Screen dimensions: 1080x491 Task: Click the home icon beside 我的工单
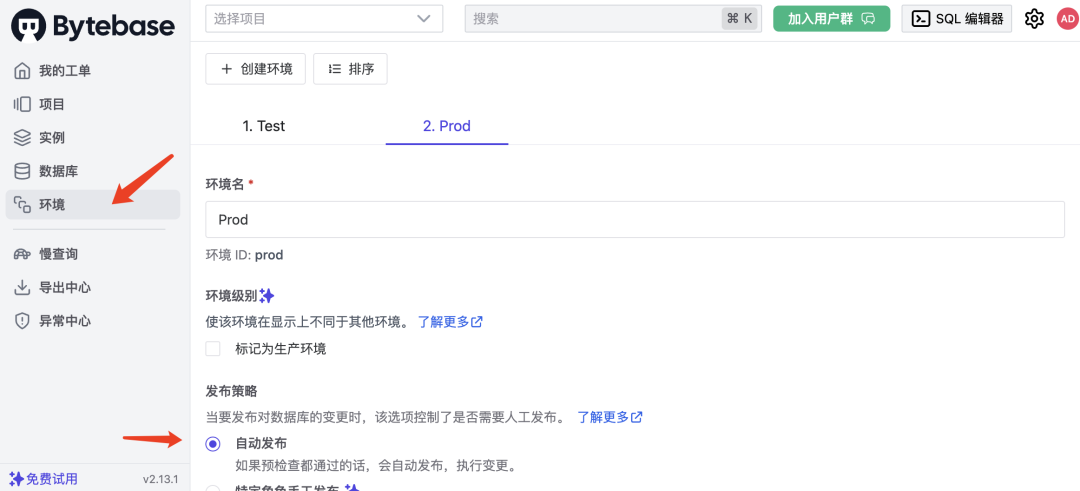point(22,71)
